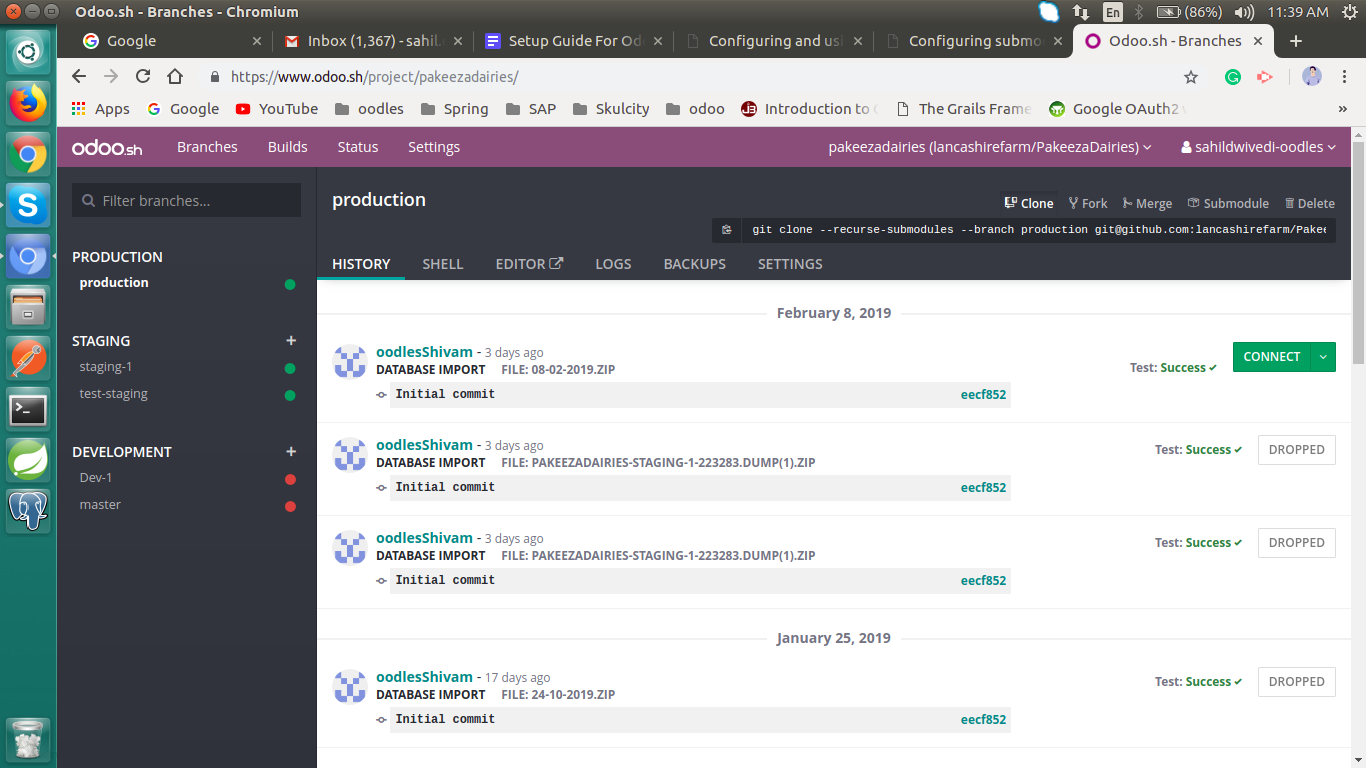Screen dimensions: 1366x768
Task: Open the EDITOR tab
Action: [x=529, y=264]
